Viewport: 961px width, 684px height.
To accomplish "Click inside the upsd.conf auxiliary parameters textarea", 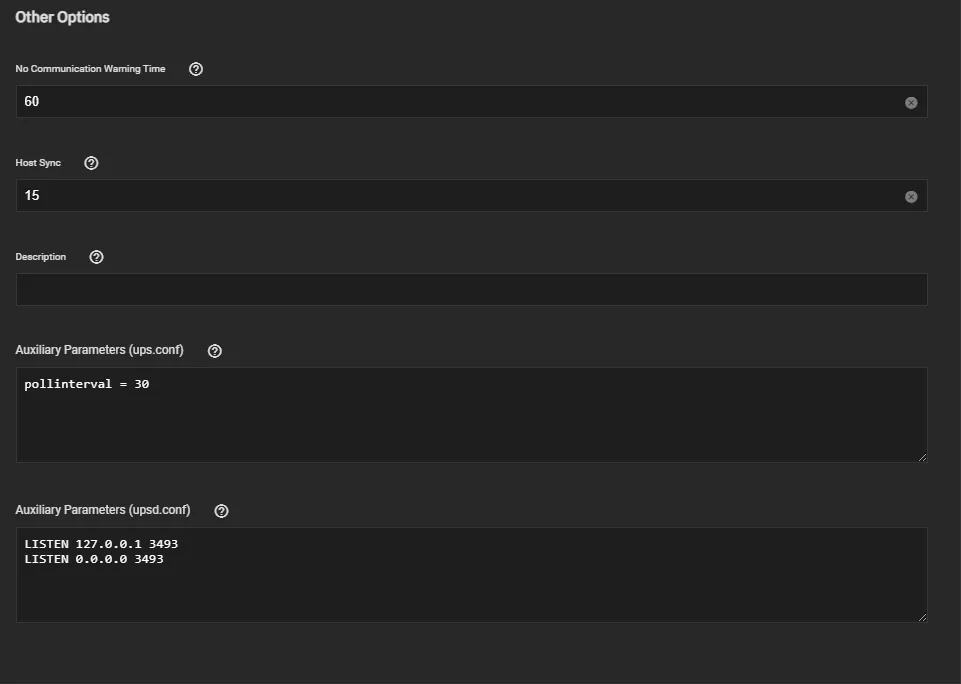I will click(471, 585).
